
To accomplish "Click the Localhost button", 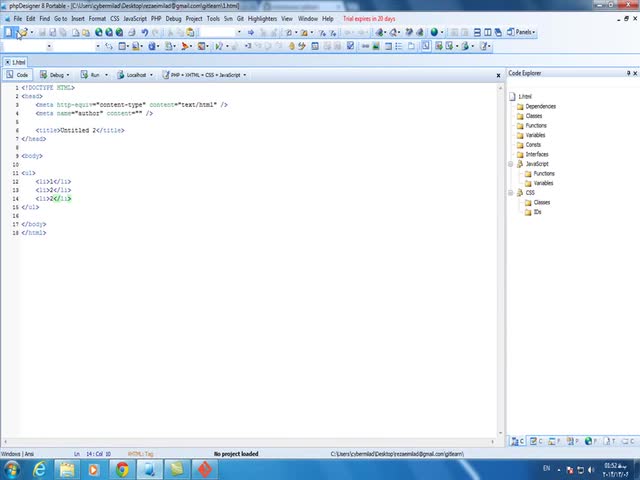I will 132,75.
